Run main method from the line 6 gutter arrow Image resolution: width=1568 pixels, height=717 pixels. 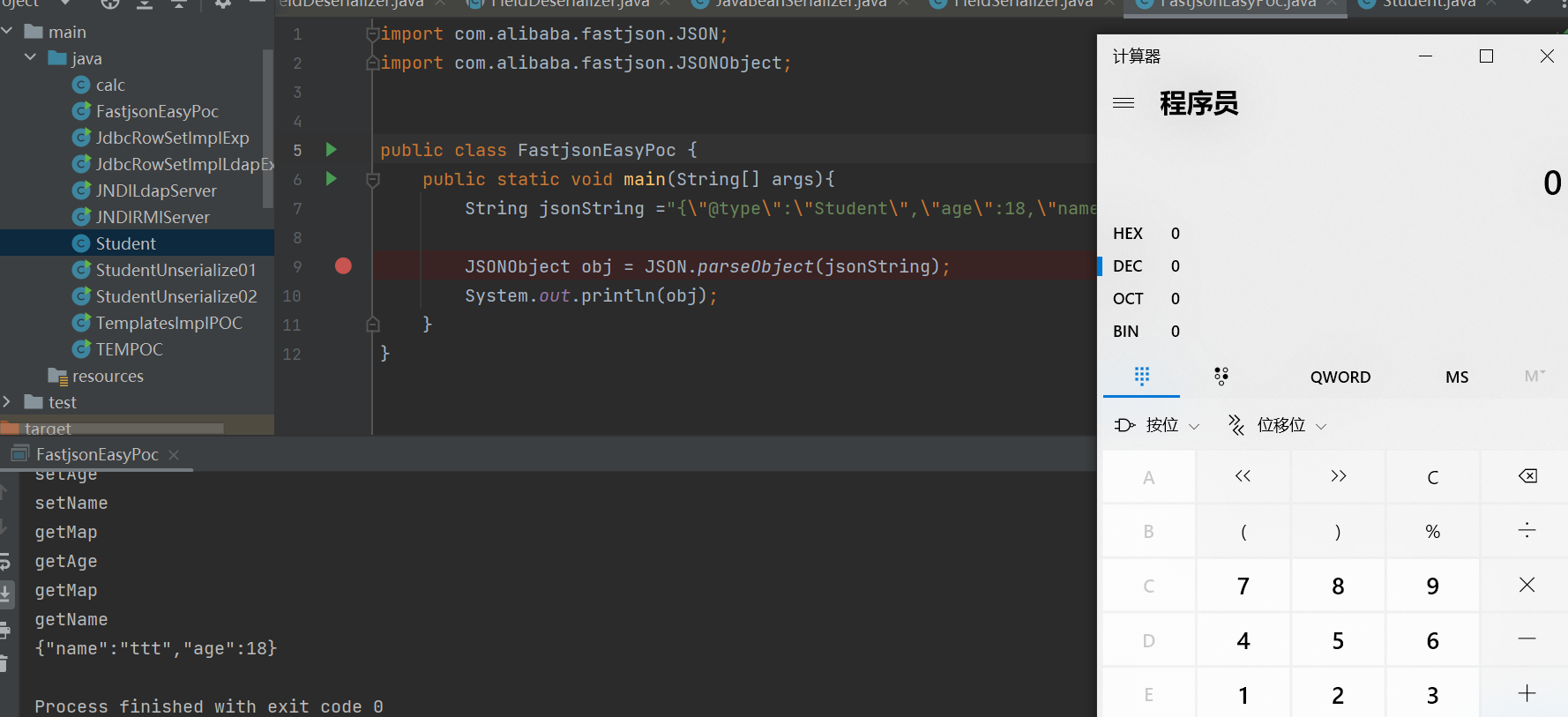pyautogui.click(x=332, y=178)
